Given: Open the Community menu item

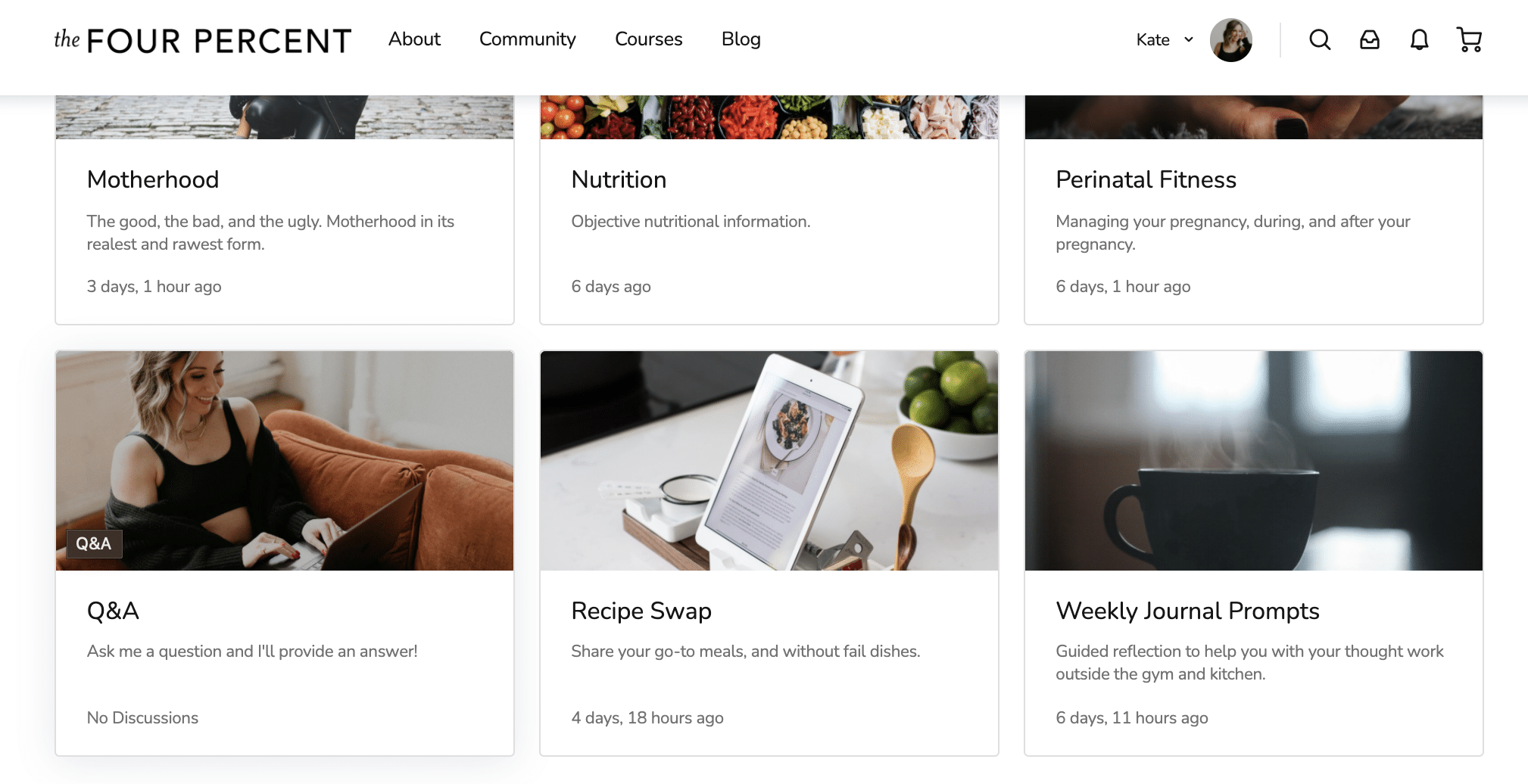Looking at the screenshot, I should [528, 39].
